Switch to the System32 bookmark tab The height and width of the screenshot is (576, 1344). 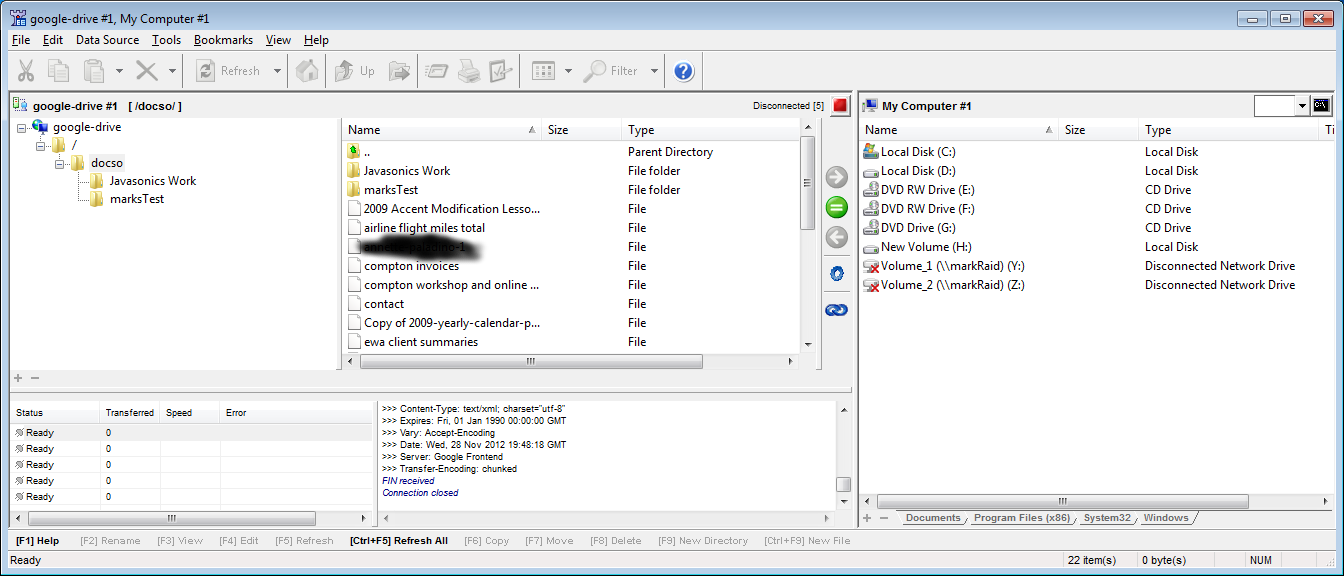point(1107,518)
